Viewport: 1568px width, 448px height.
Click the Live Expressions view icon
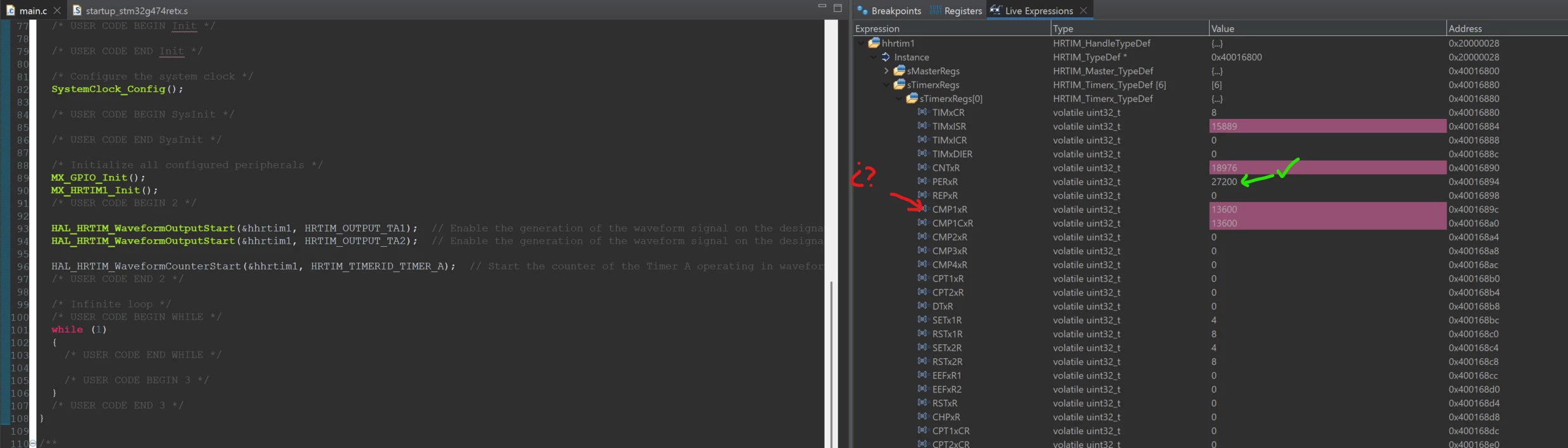coord(996,10)
